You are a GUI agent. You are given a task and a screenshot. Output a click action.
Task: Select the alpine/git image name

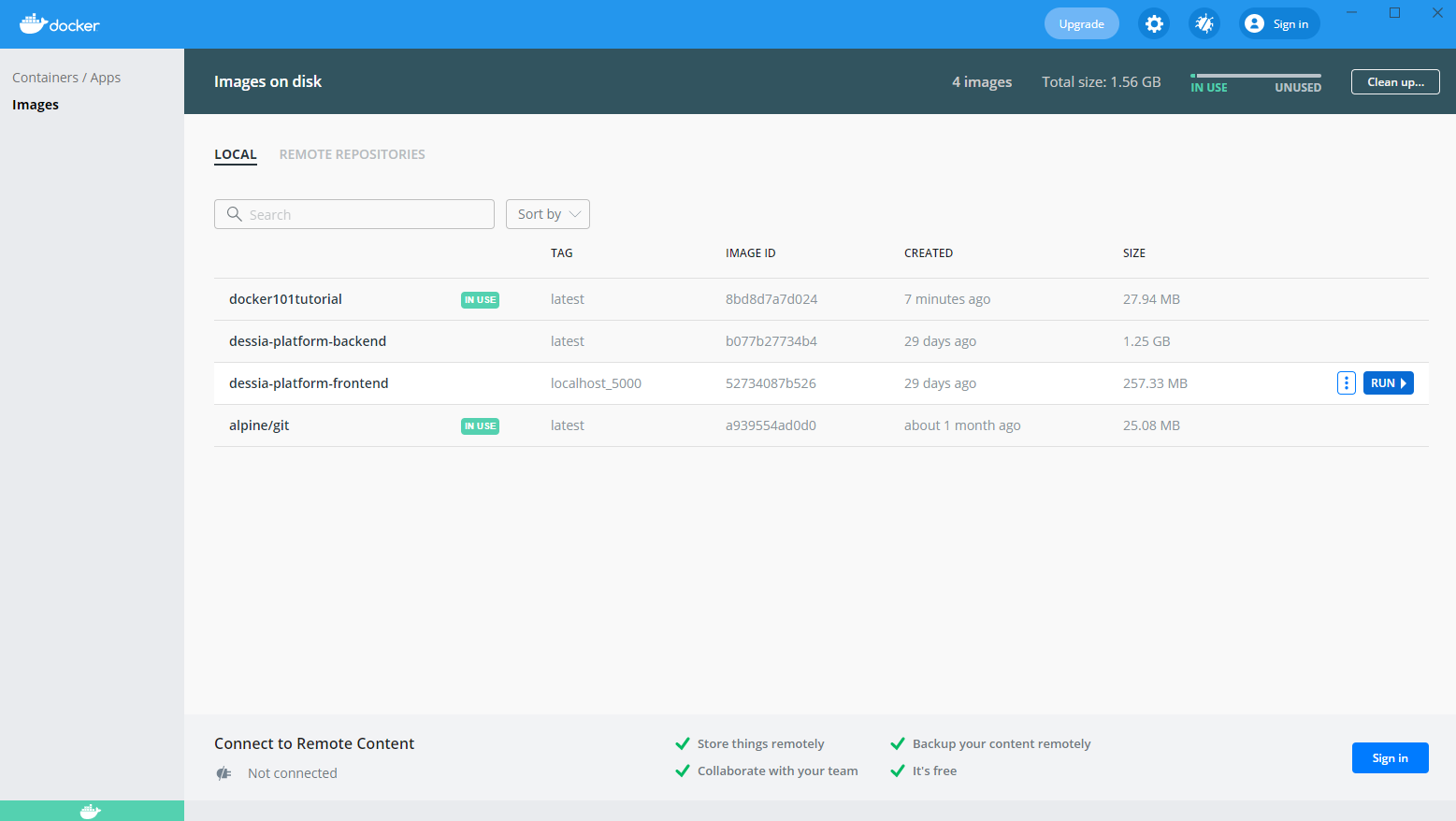[x=259, y=425]
